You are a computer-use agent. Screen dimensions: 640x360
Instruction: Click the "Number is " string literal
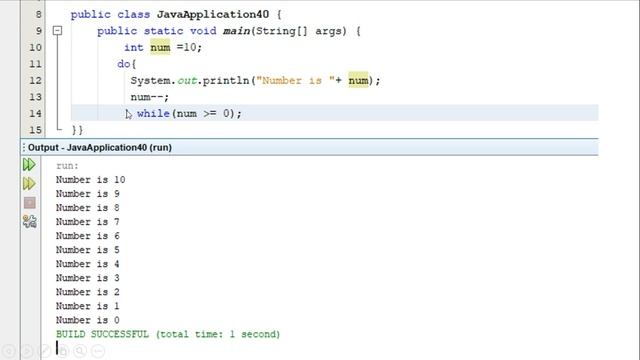[x=295, y=80]
